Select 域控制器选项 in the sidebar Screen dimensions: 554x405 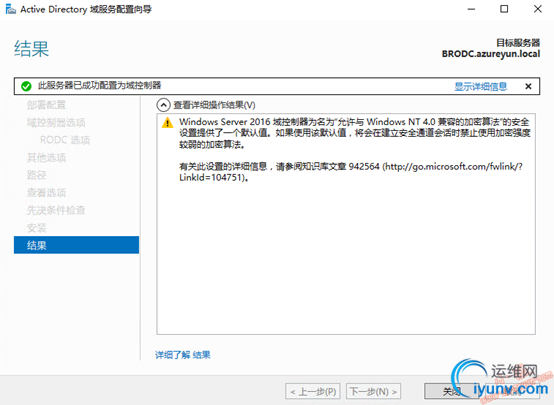[x=56, y=123]
